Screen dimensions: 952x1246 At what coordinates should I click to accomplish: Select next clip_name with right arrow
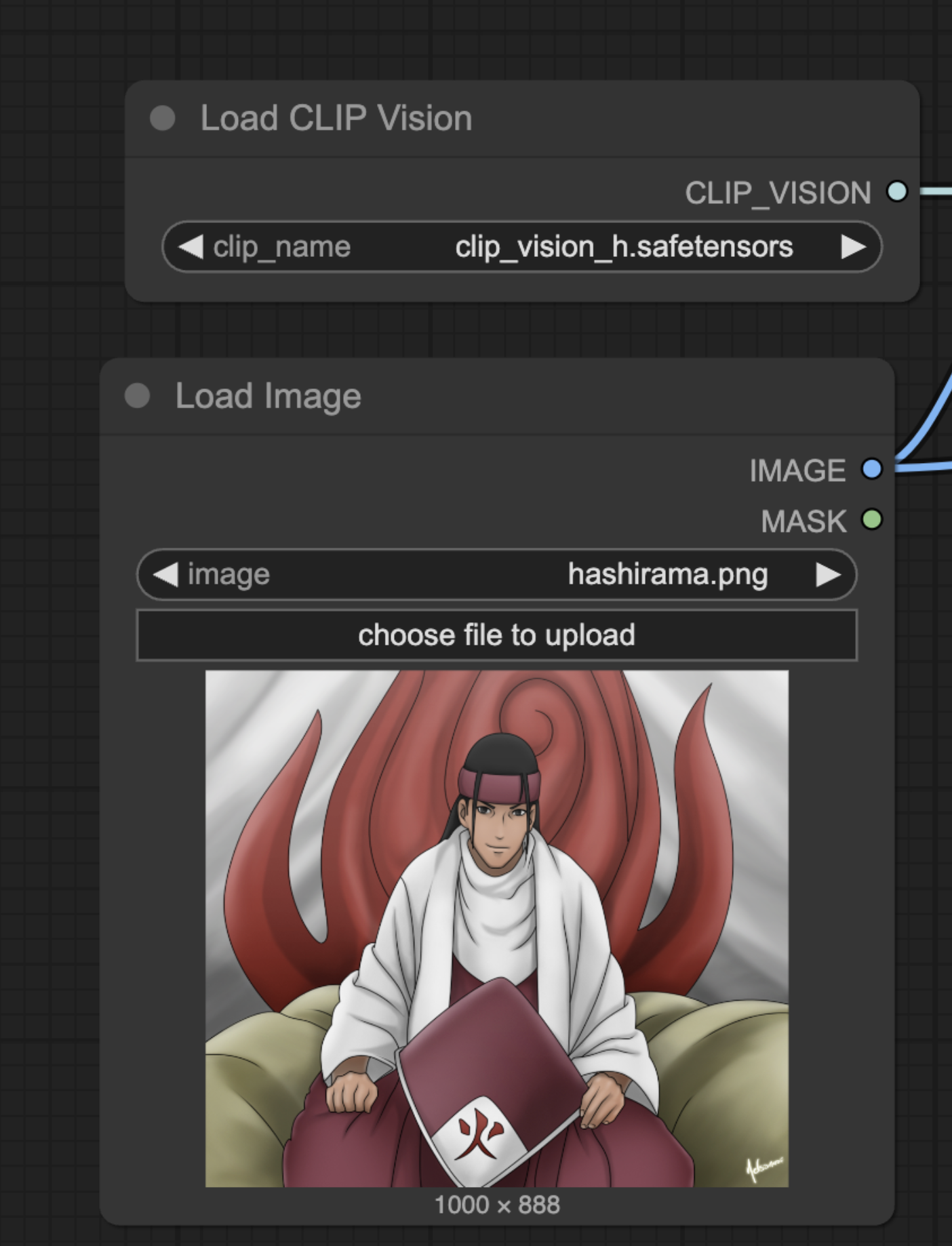coord(853,247)
